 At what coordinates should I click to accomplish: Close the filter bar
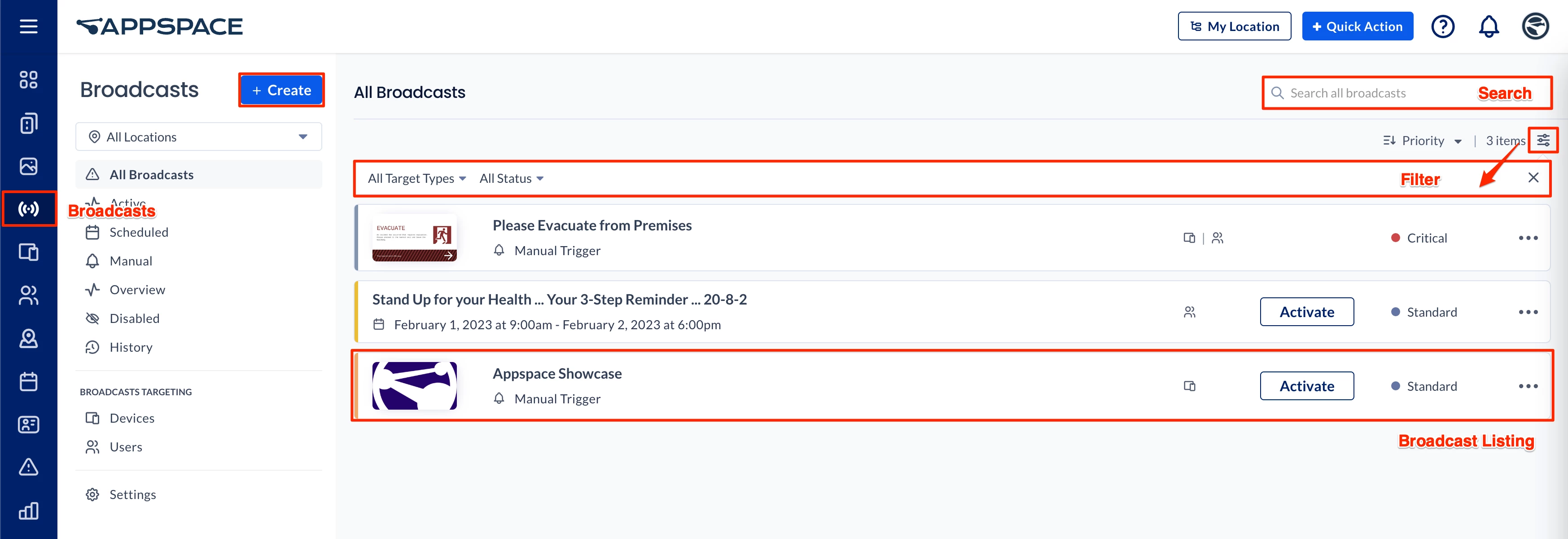(1533, 178)
